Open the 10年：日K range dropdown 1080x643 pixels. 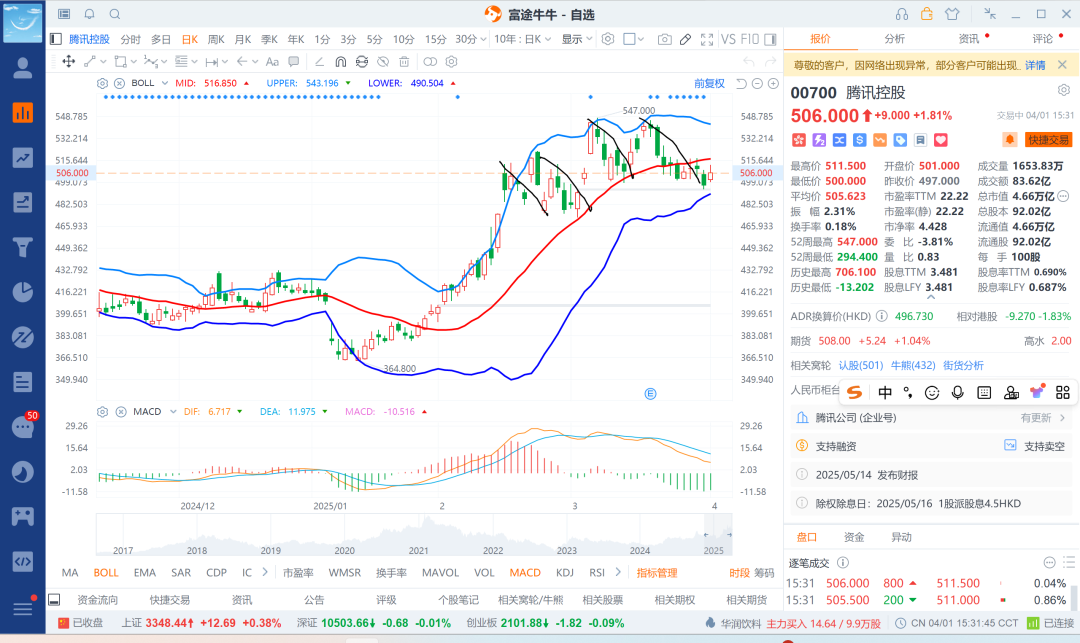point(522,39)
